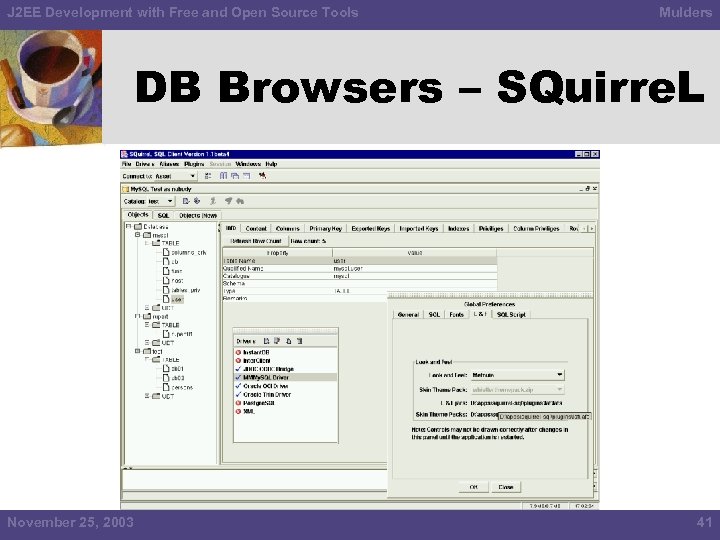Viewport: 720px width, 540px height.
Task: Click the Property column header
Action: pos(277,253)
